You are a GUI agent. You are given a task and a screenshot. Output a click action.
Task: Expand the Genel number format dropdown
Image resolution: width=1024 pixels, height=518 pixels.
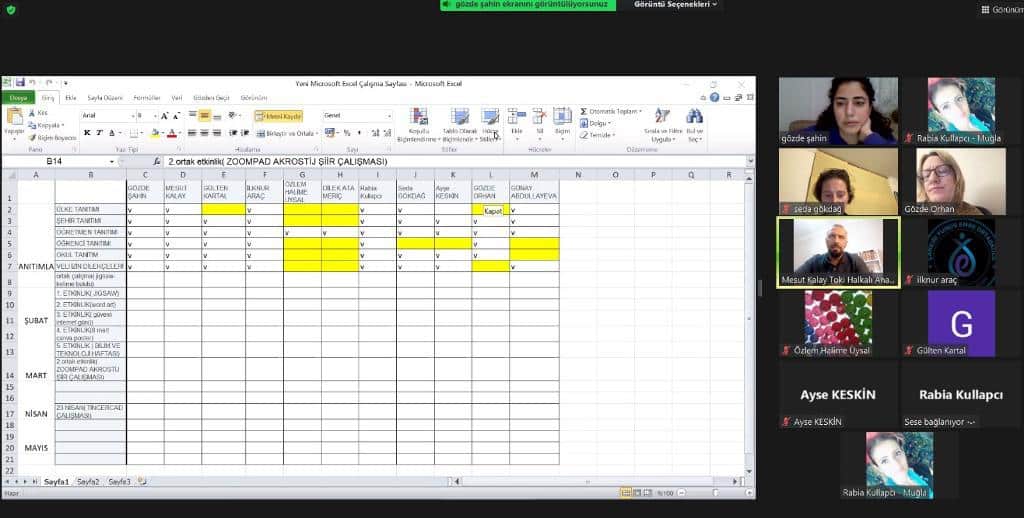388,116
